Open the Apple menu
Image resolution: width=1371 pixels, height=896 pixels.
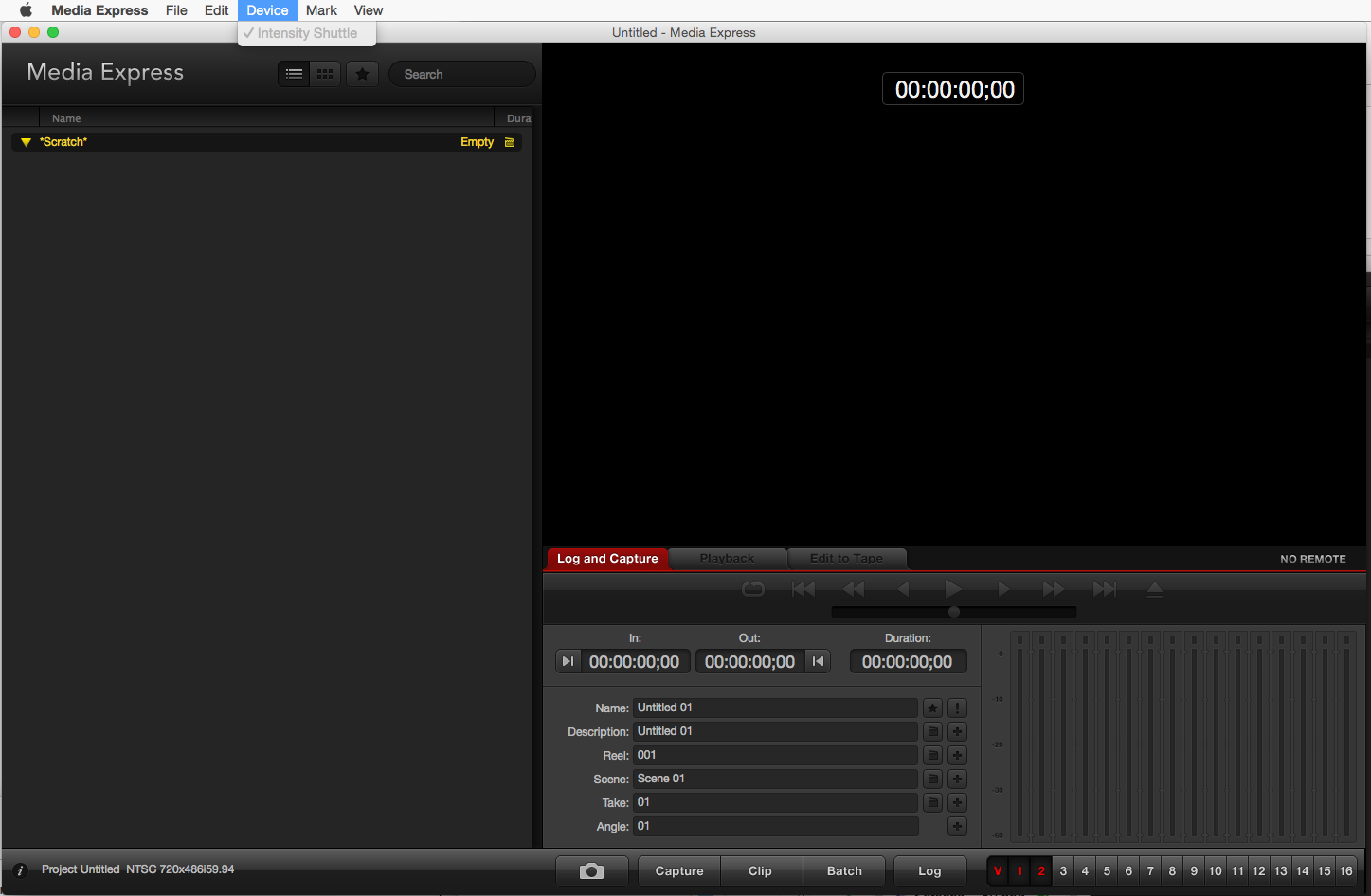[x=26, y=10]
